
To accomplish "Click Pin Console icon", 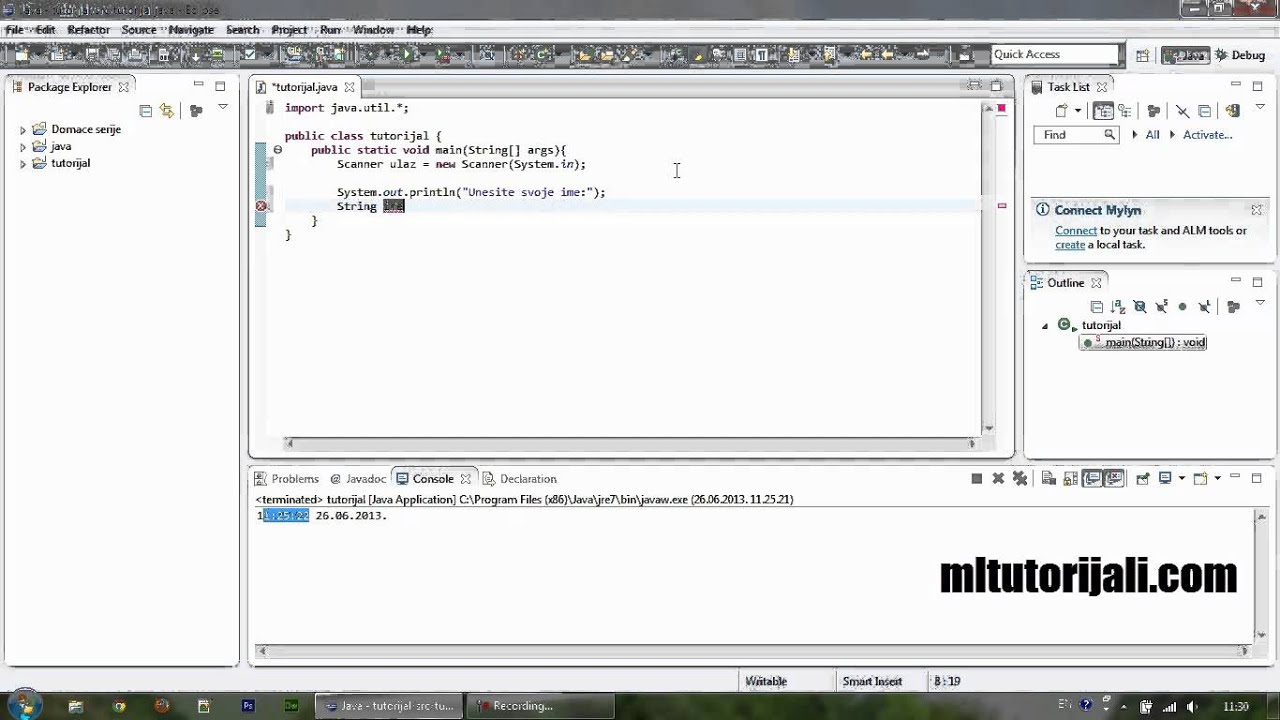I will [x=1142, y=478].
